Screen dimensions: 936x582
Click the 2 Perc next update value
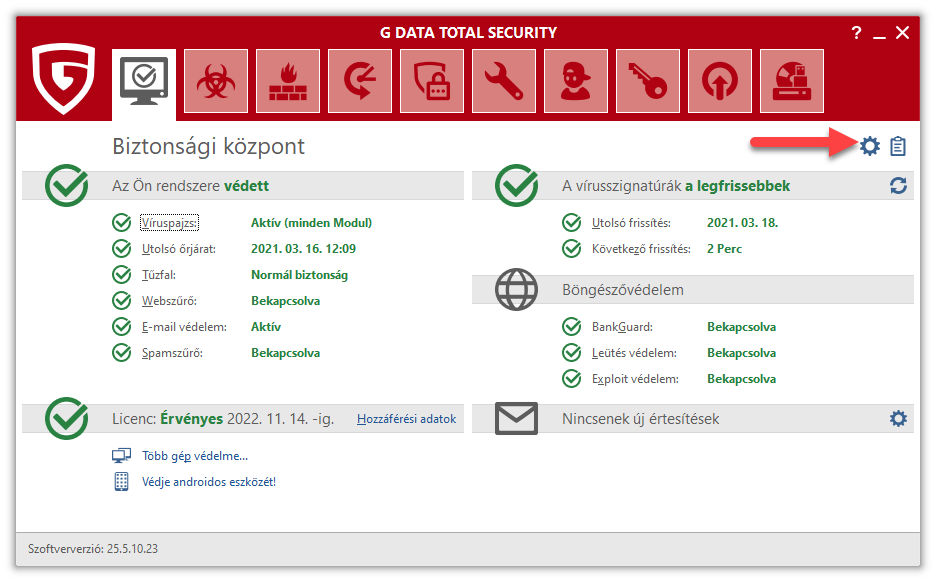coord(724,249)
